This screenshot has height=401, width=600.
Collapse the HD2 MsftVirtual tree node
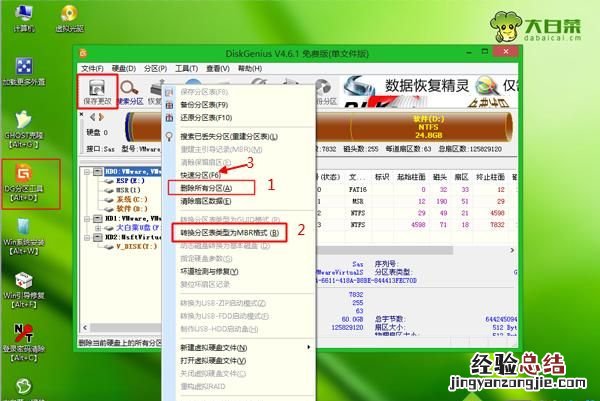coord(87,238)
